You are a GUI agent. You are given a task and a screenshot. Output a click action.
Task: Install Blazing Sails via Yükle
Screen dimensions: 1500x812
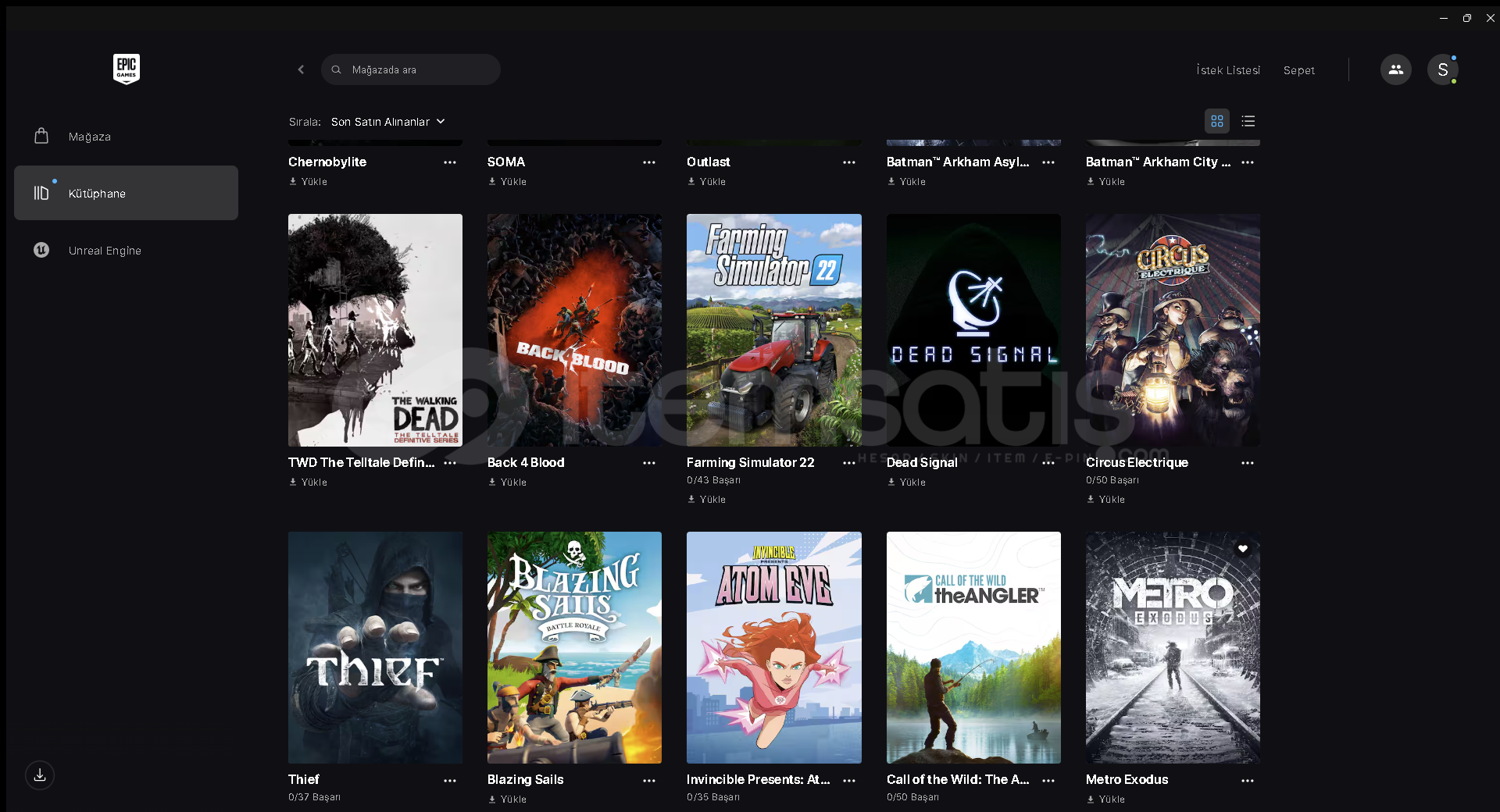[x=508, y=800]
